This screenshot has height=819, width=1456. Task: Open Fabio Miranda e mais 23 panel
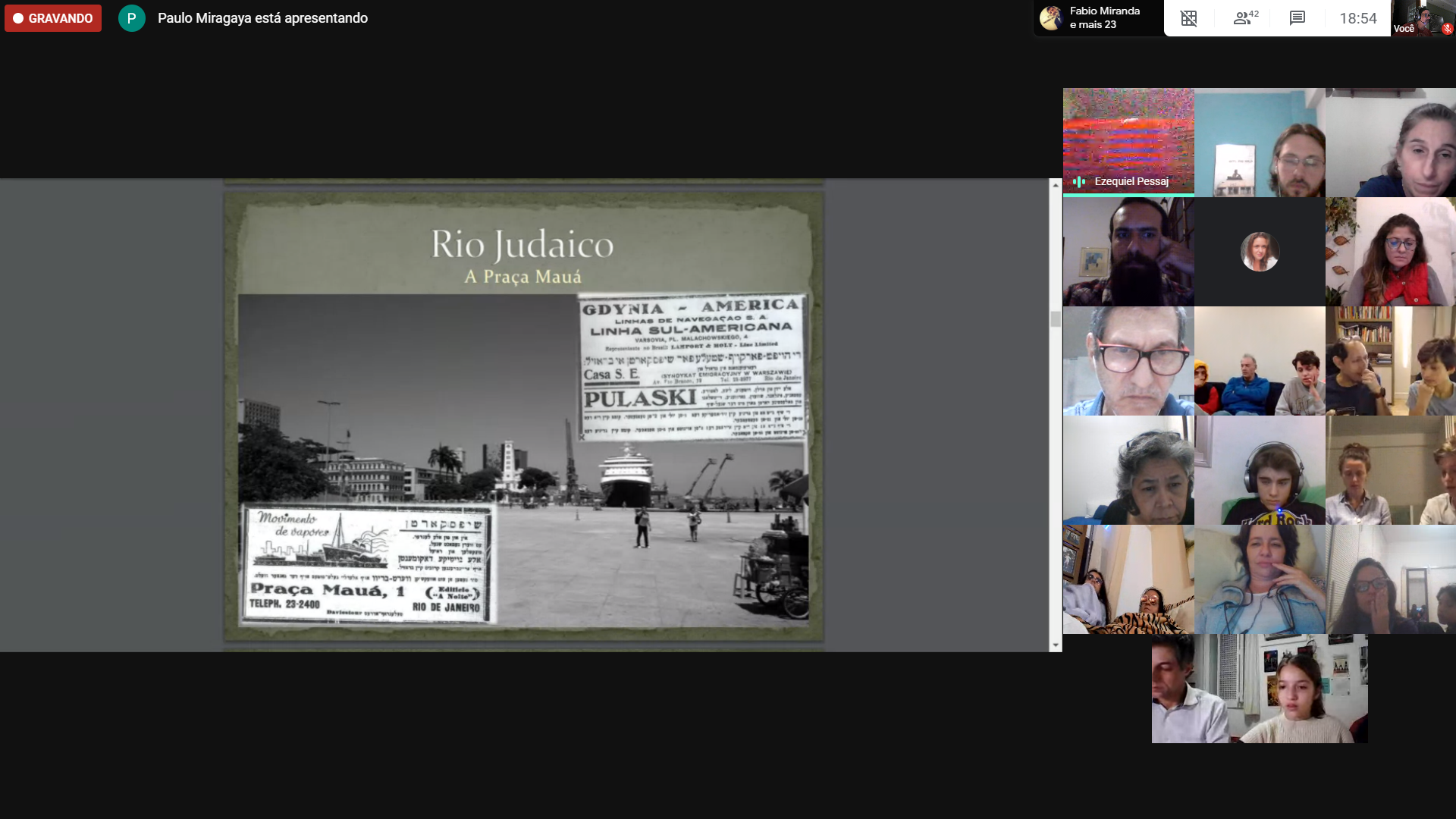coord(1098,18)
